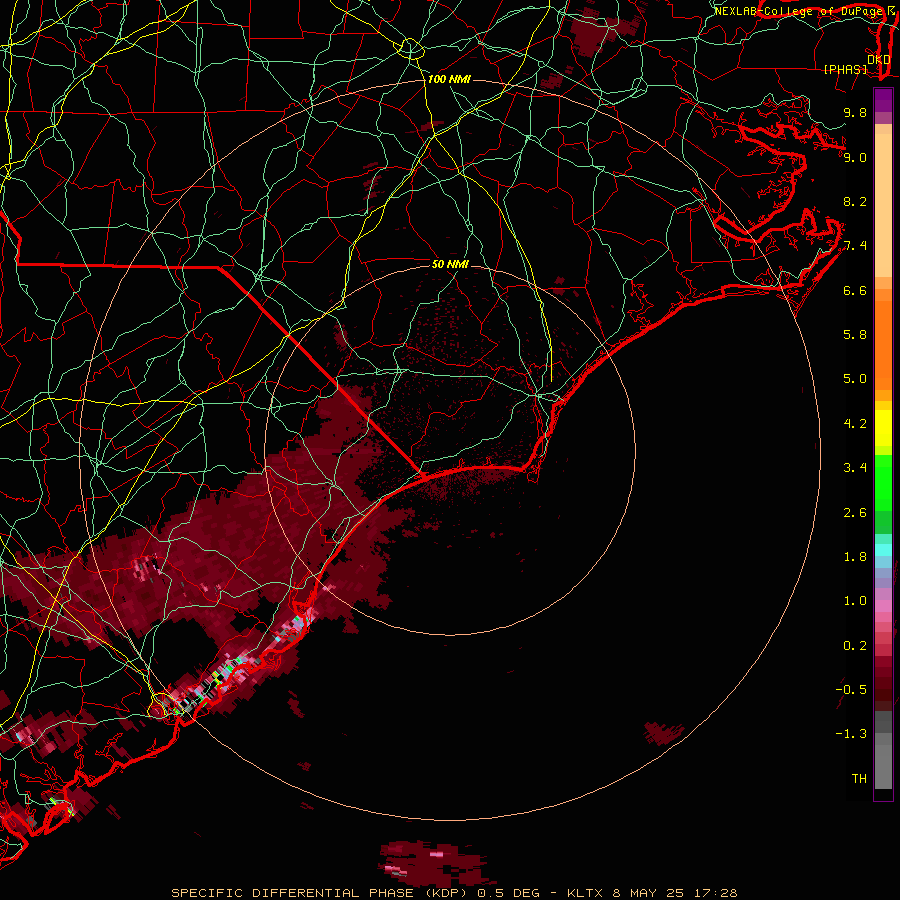Image resolution: width=900 pixels, height=900 pixels.
Task: Click the 8.2 value on the color scale
Action: coord(855,201)
